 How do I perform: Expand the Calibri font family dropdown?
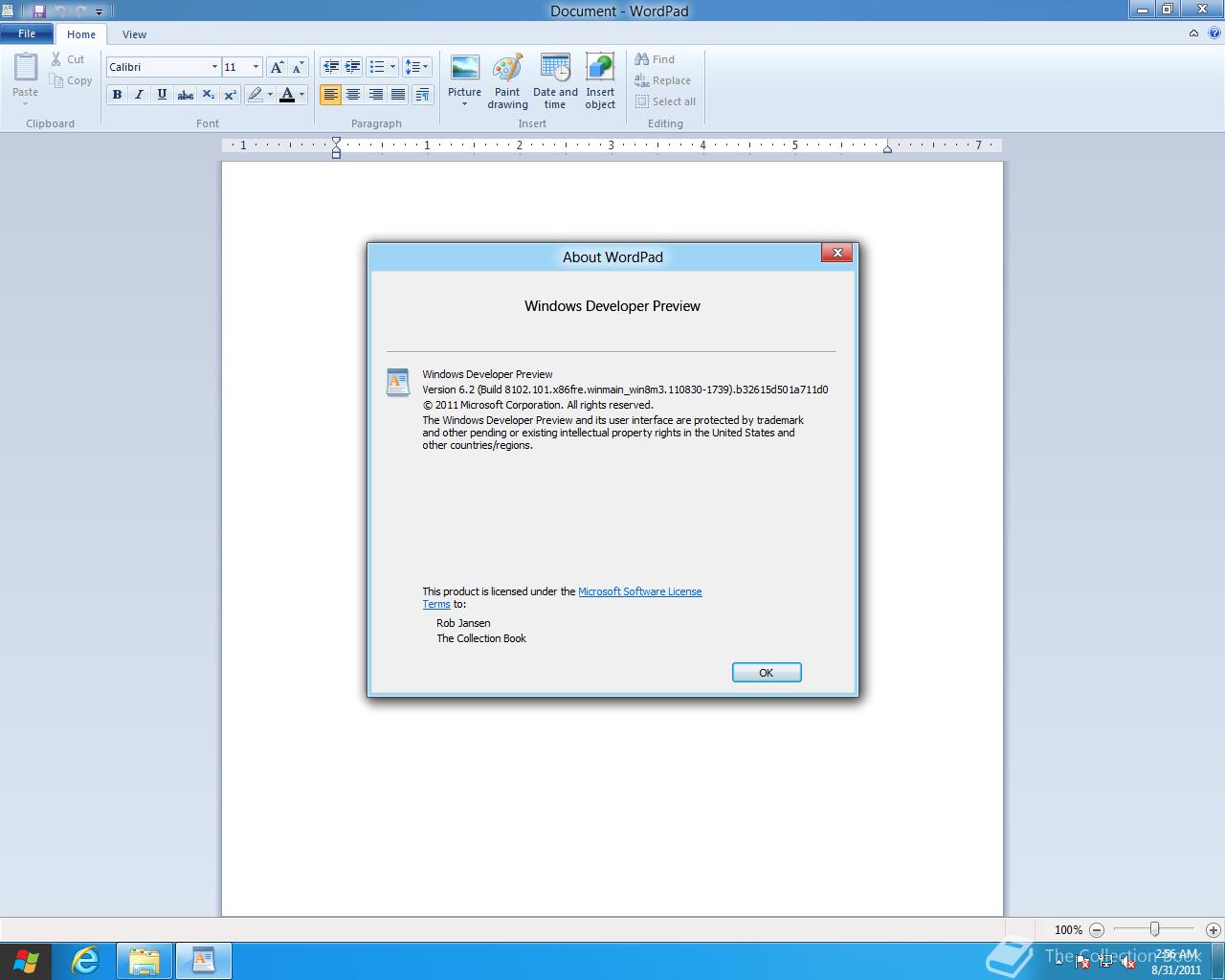214,67
